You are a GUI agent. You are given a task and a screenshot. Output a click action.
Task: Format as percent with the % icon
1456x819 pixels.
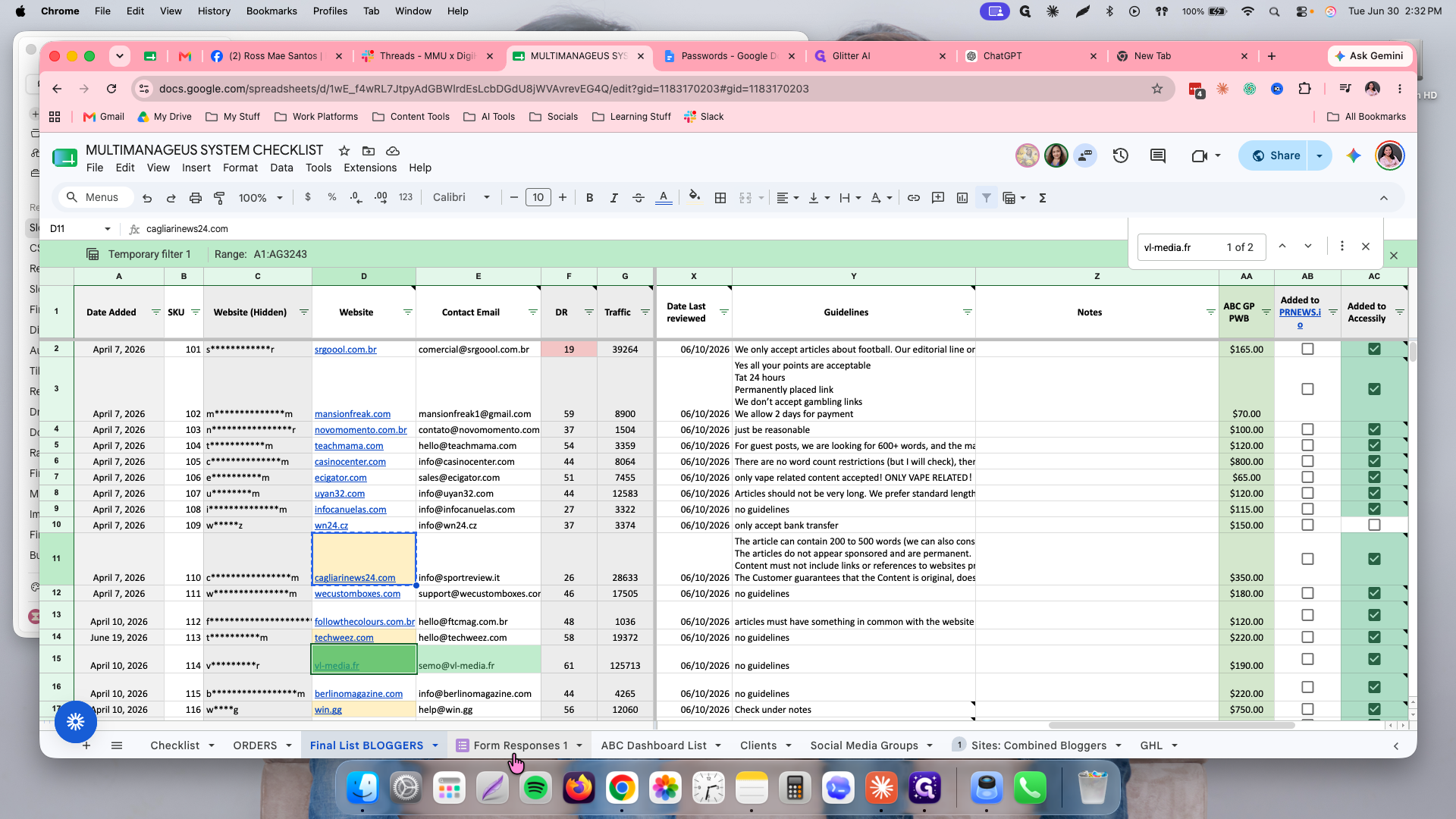point(331,197)
